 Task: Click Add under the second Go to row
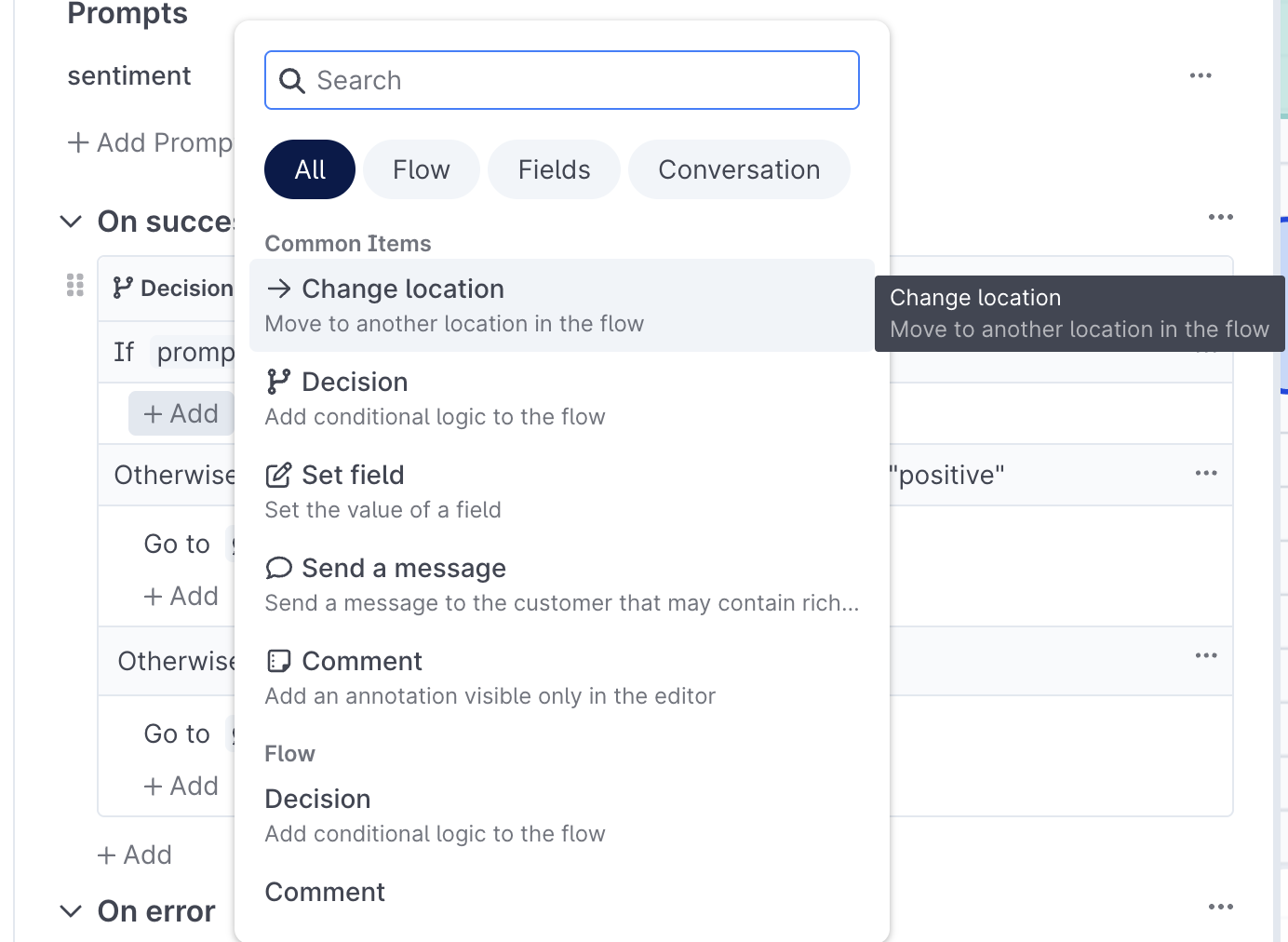(181, 786)
